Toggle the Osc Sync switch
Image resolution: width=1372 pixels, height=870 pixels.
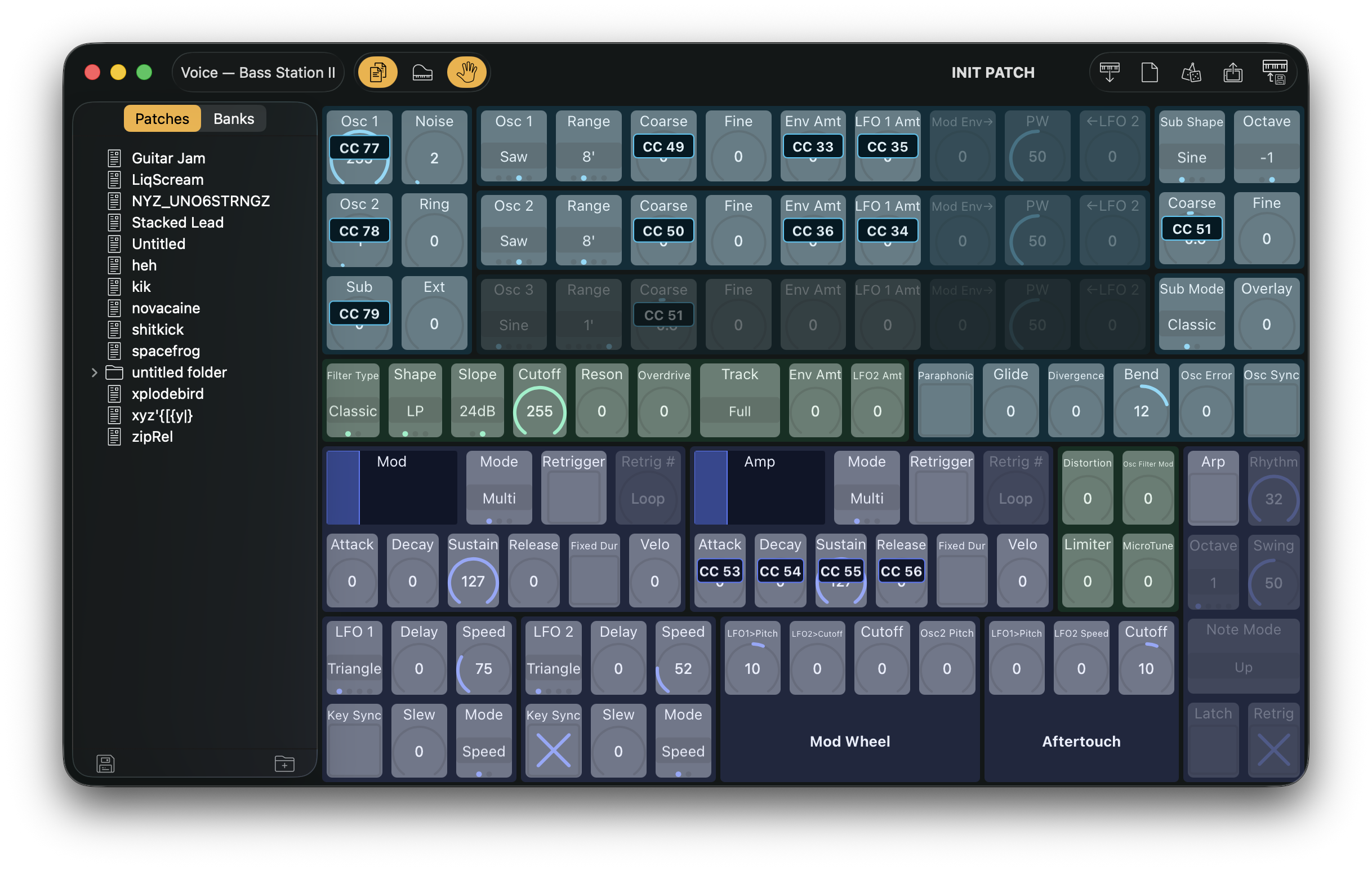[1271, 410]
